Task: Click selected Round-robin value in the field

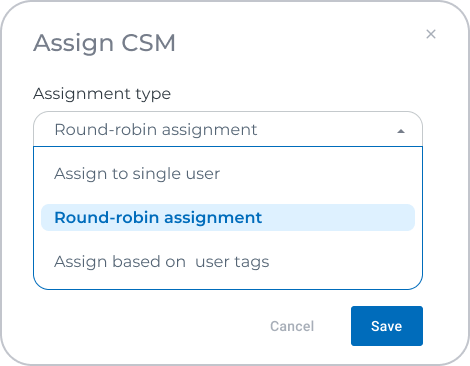Action: 156,130
